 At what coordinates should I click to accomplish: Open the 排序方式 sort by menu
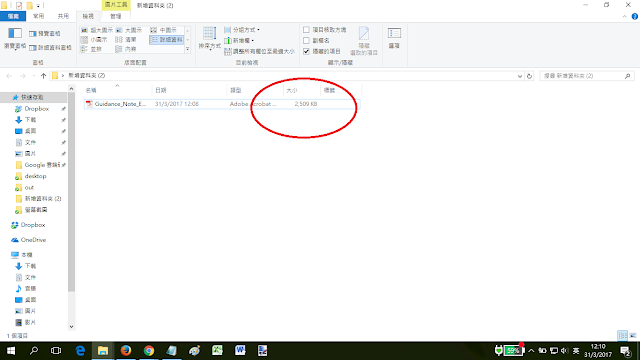point(209,39)
